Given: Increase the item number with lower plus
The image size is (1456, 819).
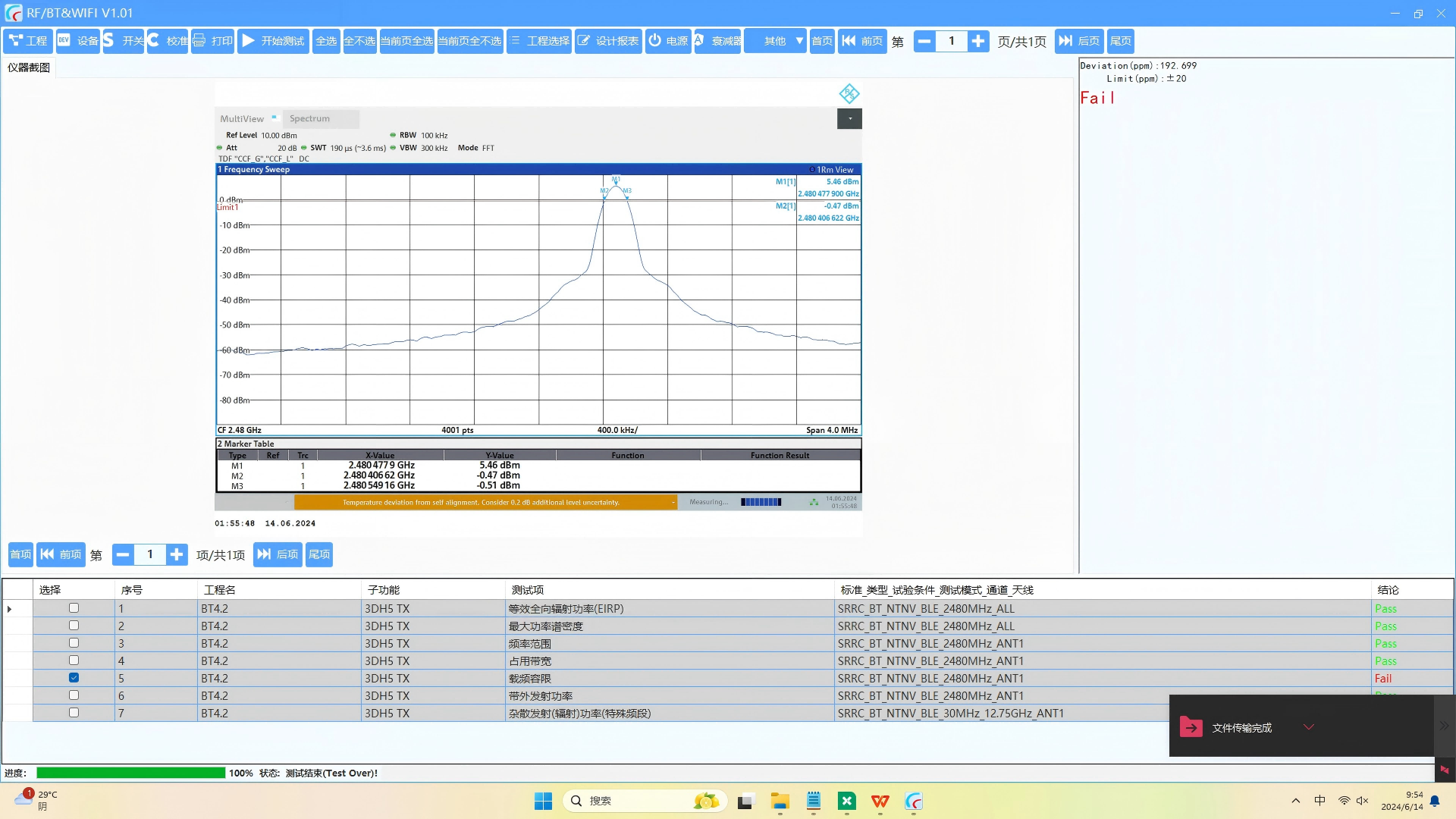Looking at the screenshot, I should tap(177, 554).
